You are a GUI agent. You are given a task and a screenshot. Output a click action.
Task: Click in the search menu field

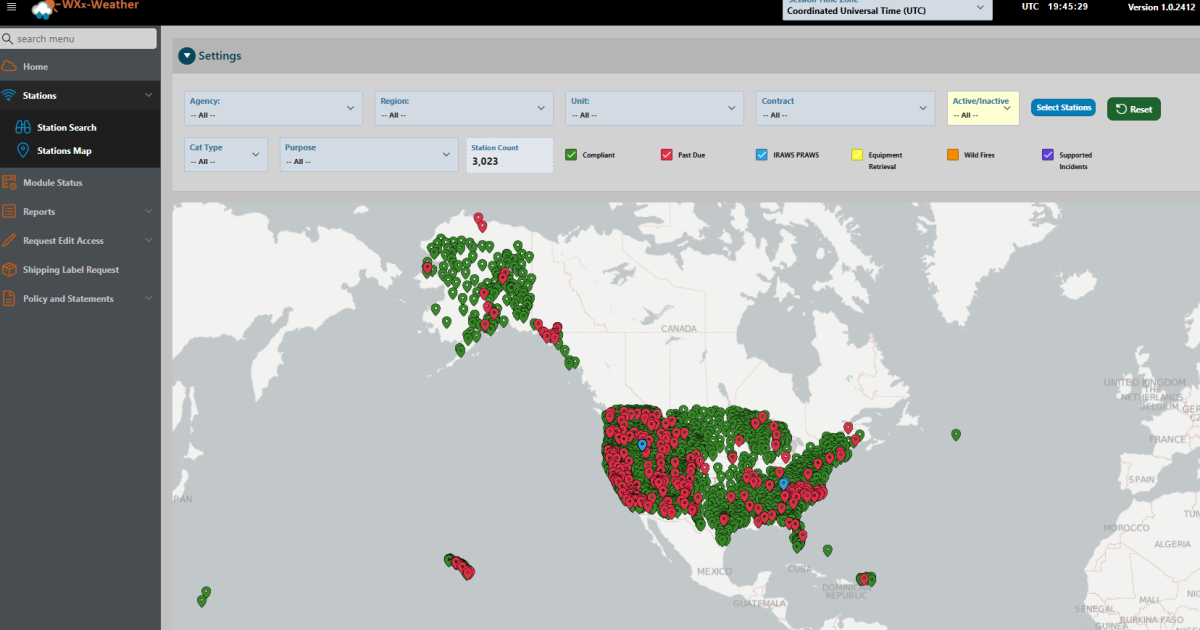[78, 39]
